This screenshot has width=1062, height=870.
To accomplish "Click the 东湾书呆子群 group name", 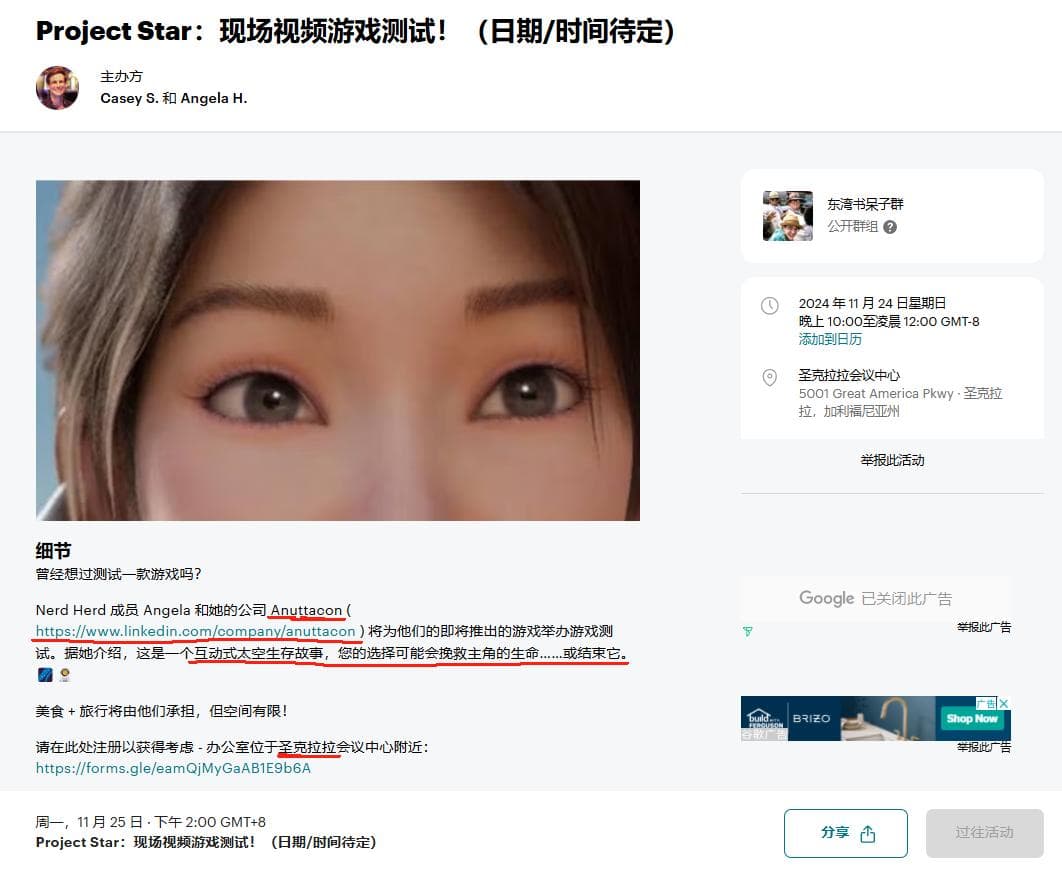I will (x=865, y=204).
